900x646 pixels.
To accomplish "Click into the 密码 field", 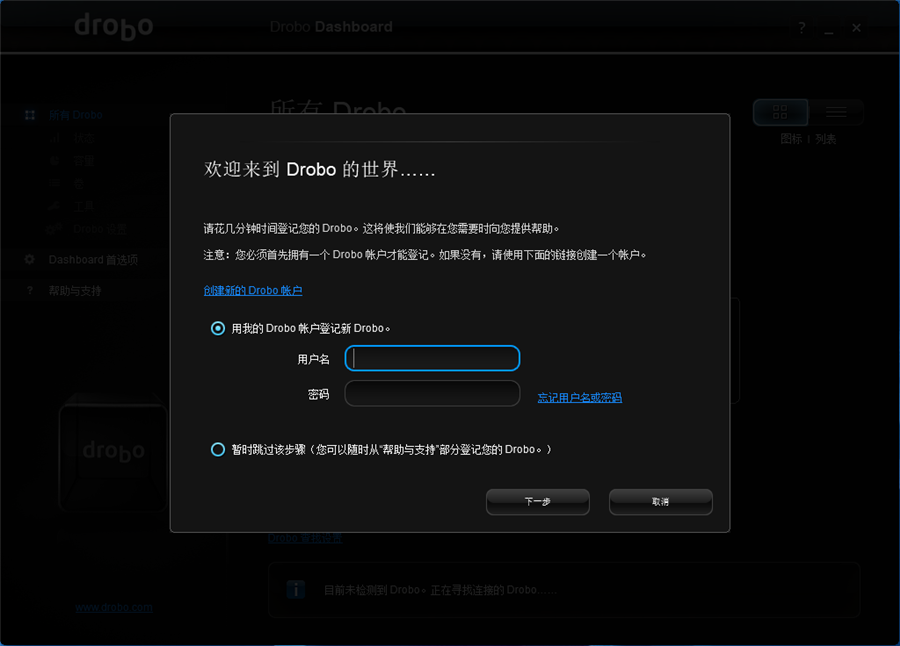I will (x=432, y=394).
